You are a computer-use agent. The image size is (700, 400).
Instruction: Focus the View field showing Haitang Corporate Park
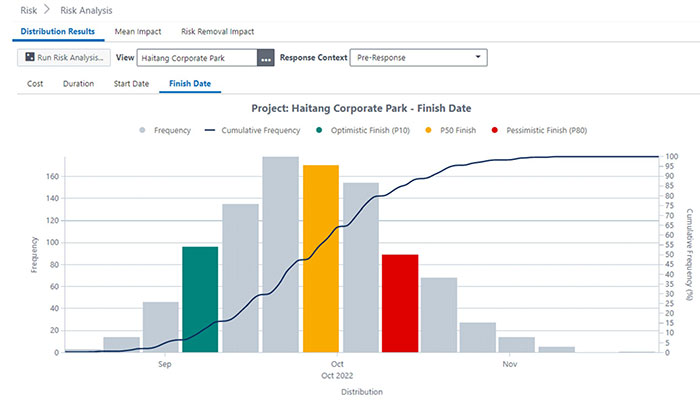(x=197, y=58)
